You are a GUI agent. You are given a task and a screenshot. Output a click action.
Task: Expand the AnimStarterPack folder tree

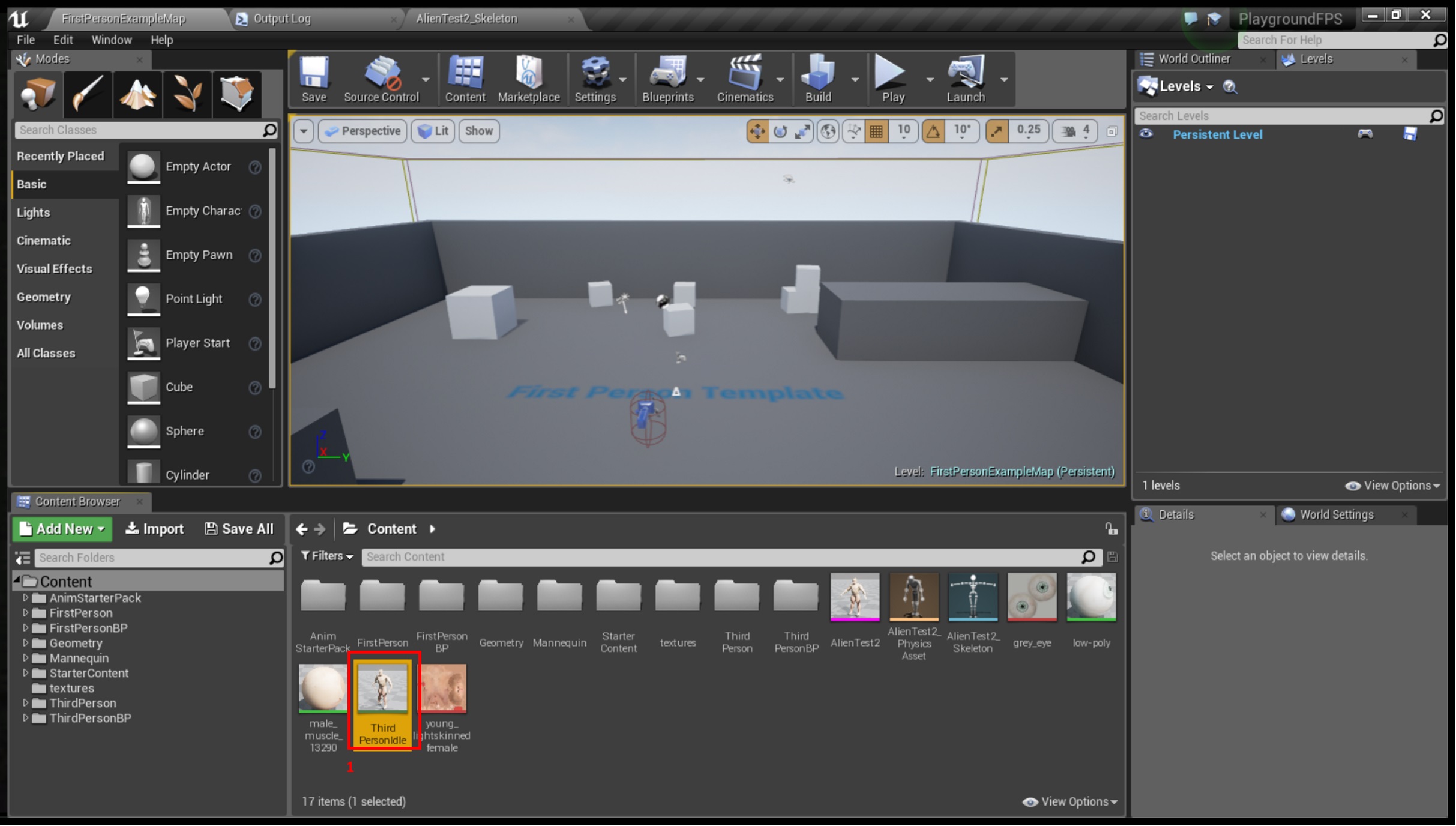point(25,598)
